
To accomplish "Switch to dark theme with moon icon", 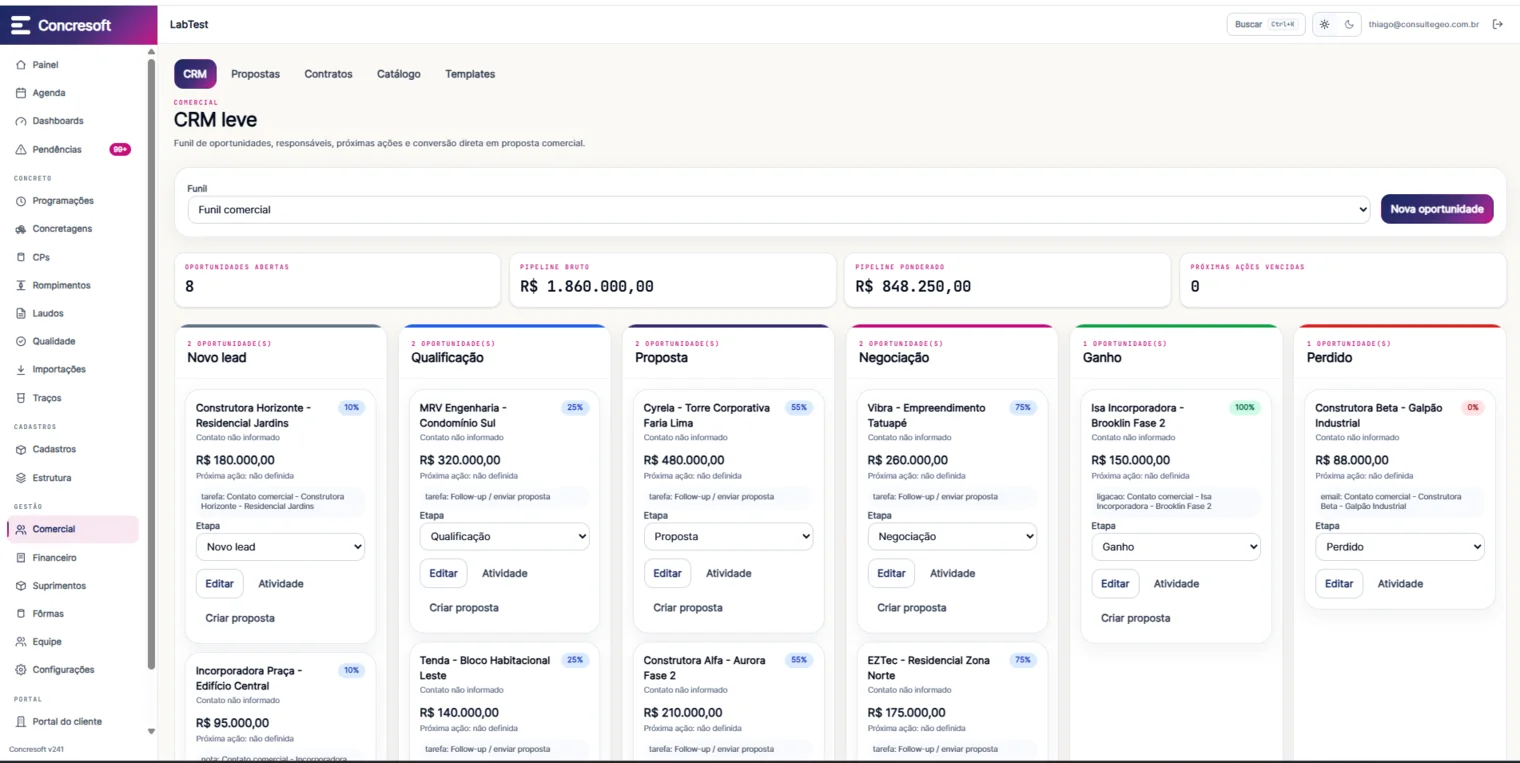I will (x=1349, y=24).
